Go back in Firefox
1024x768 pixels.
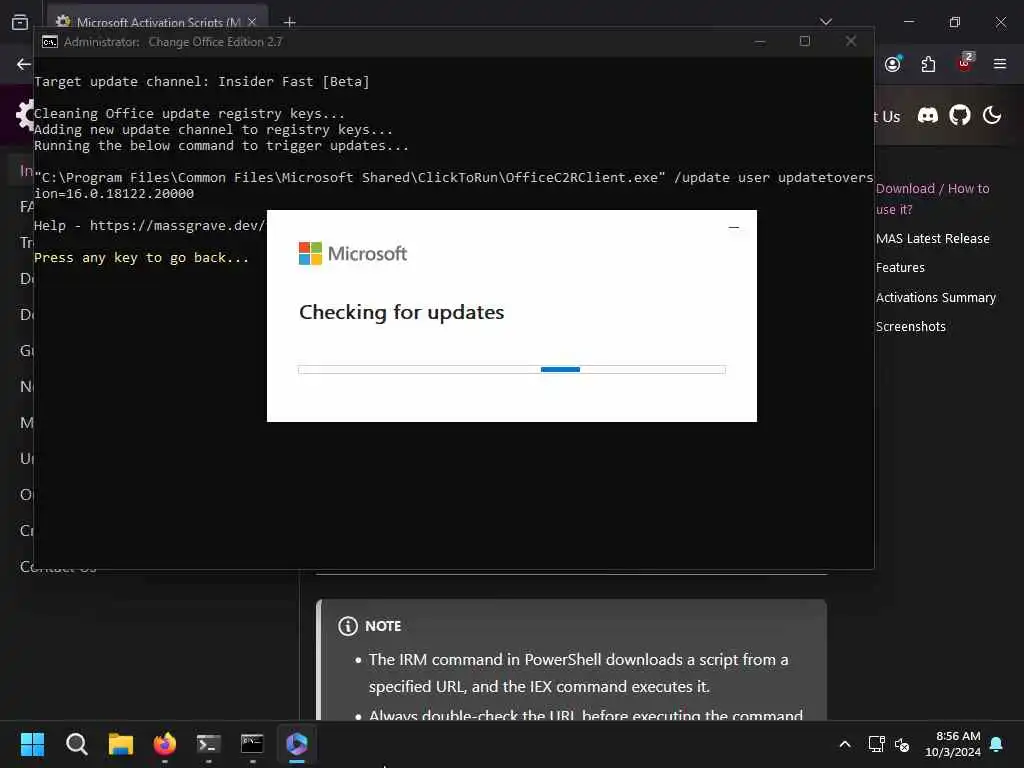click(x=24, y=64)
